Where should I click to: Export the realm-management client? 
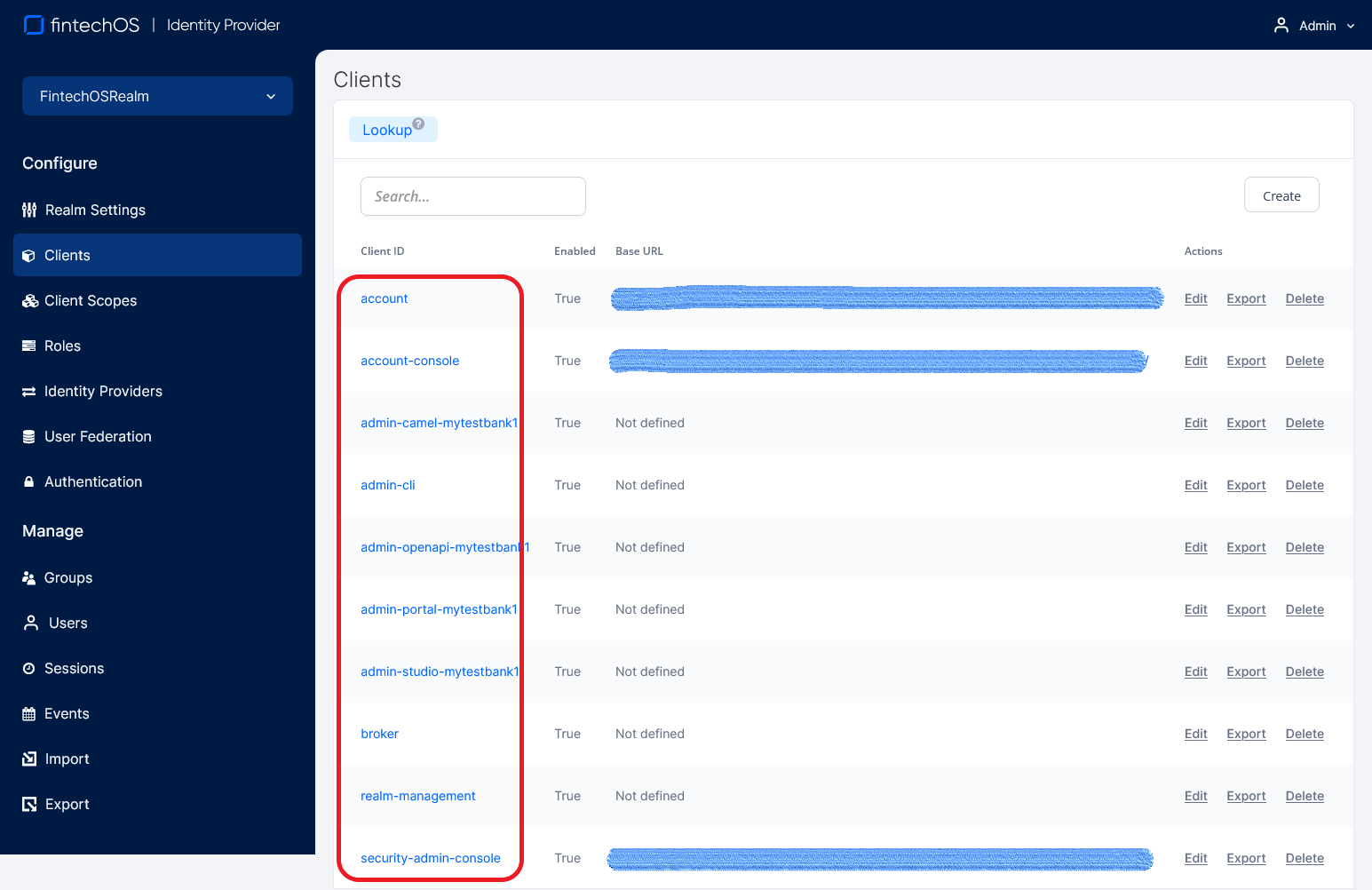point(1245,796)
